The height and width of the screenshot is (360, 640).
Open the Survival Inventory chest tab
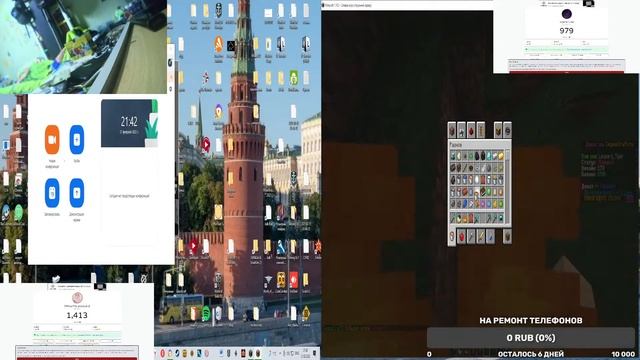[x=507, y=236]
